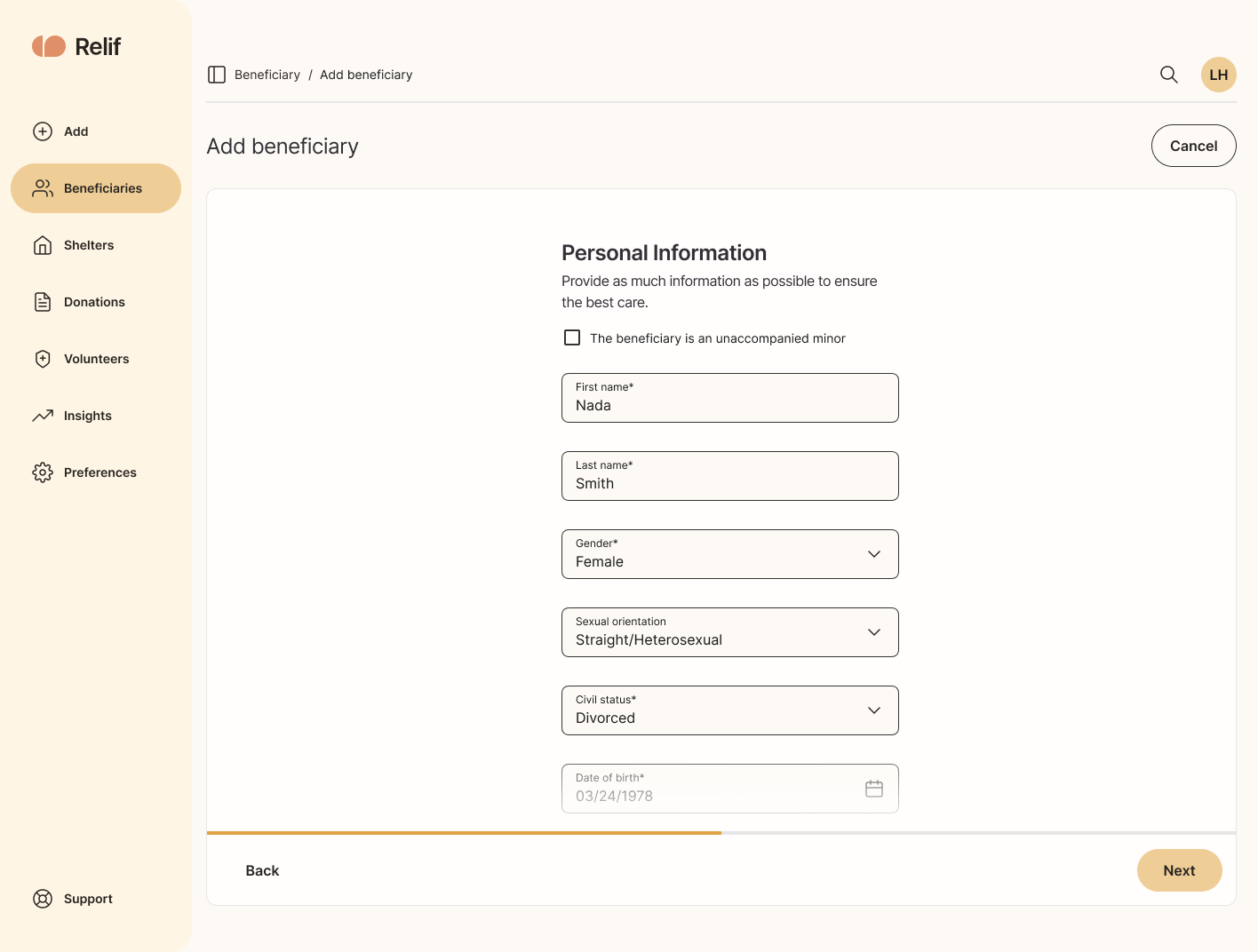Click the Support lifebuoy icon

pyautogui.click(x=43, y=899)
